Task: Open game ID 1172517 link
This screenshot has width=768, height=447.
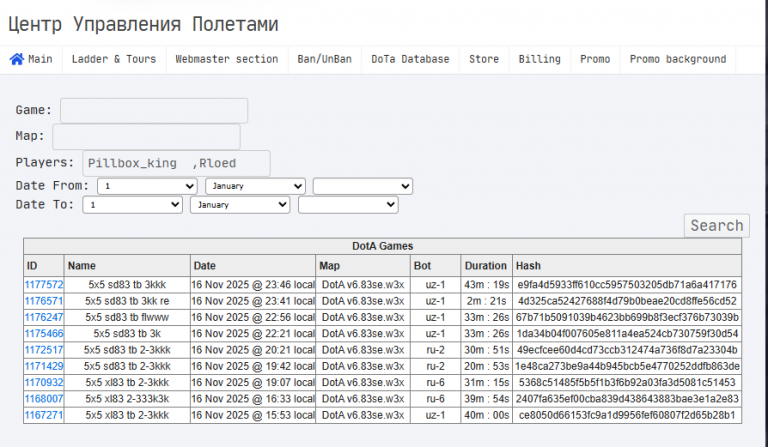Action: click(44, 350)
